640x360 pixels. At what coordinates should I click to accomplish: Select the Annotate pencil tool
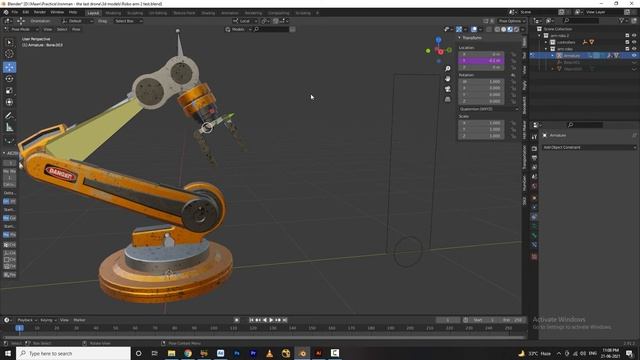tap(9, 116)
